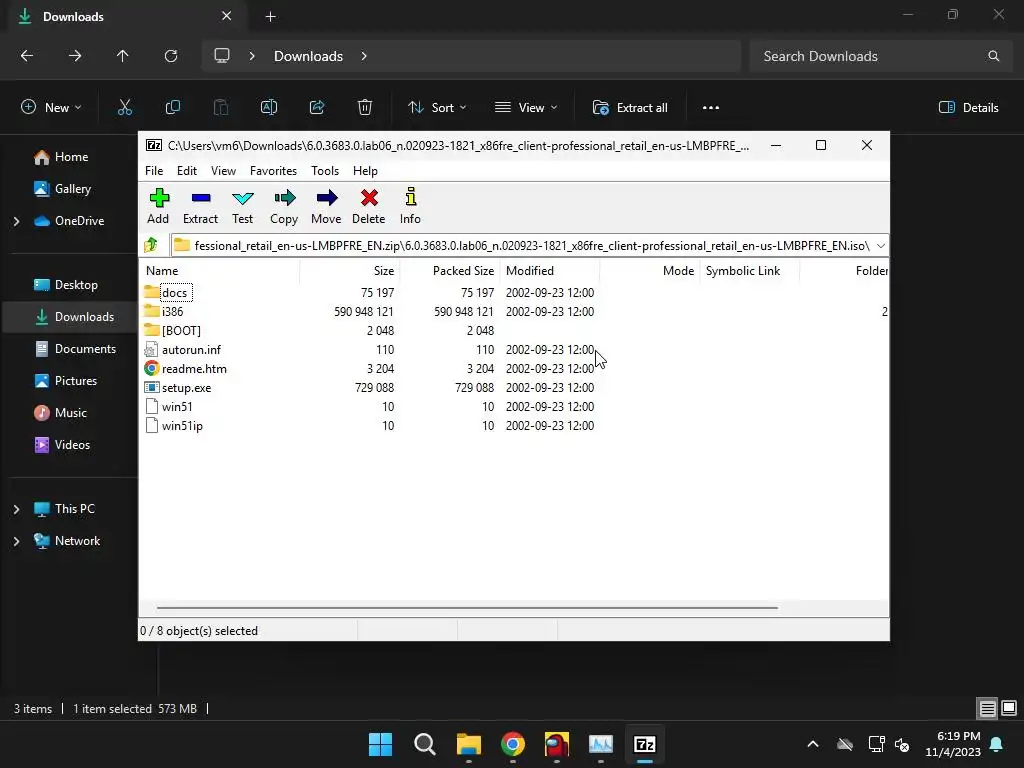Viewport: 1024px width, 768px height.
Task: Refresh the Downloads folder in Explorer
Action: (171, 56)
